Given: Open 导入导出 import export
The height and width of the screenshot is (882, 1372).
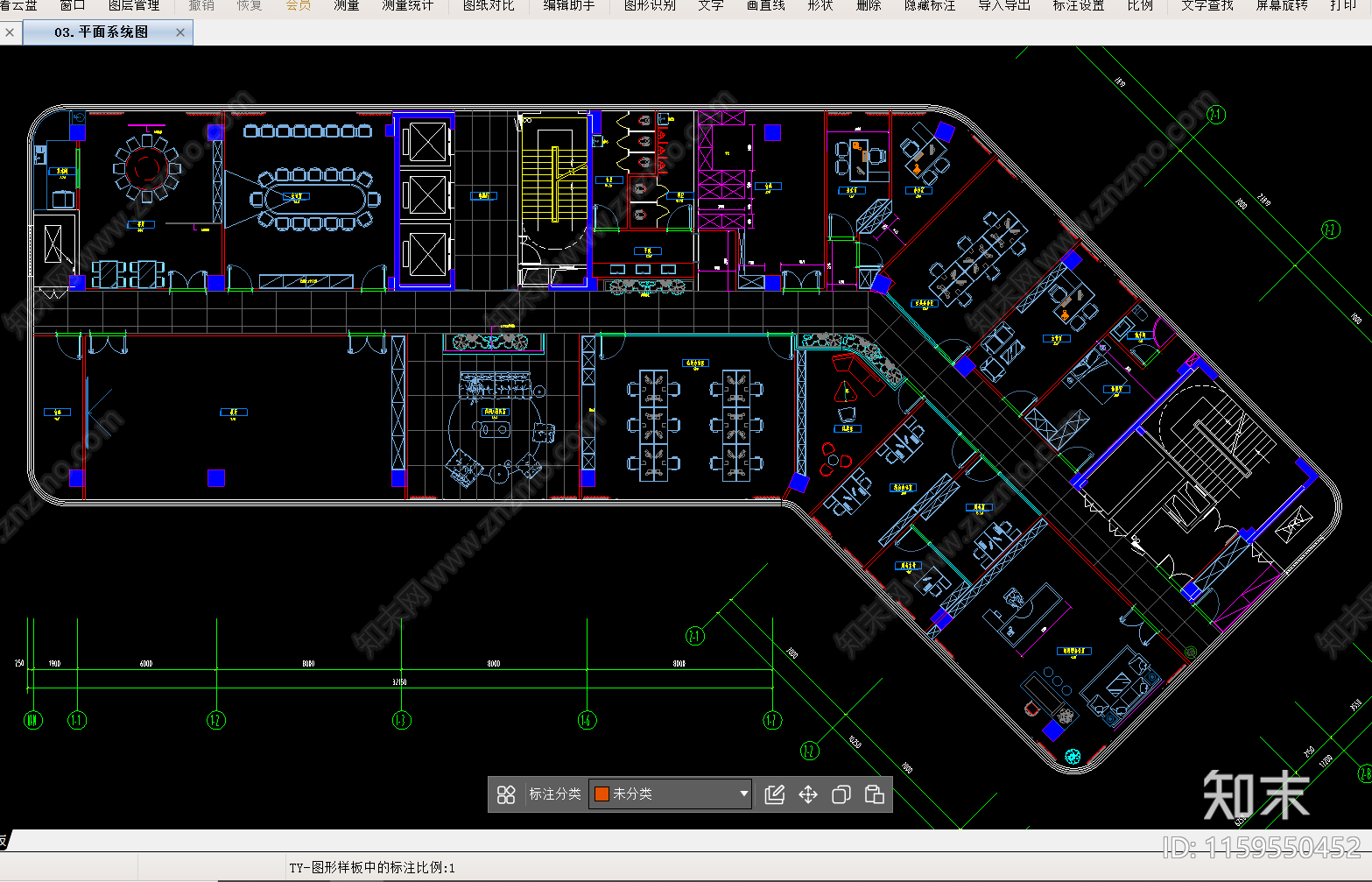Looking at the screenshot, I should click(1004, 5).
